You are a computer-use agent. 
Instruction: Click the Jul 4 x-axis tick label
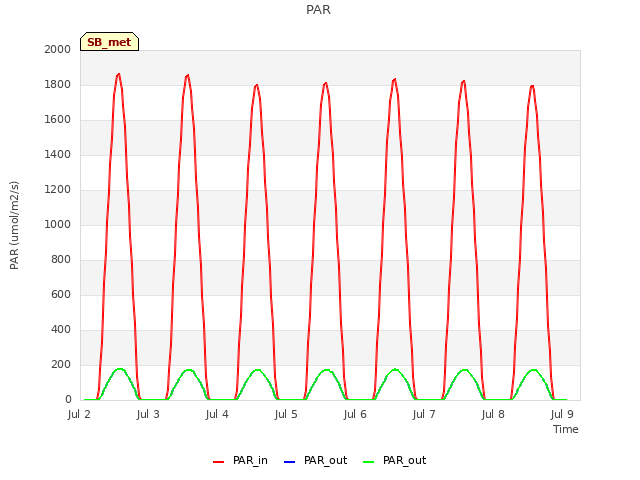coord(217,414)
